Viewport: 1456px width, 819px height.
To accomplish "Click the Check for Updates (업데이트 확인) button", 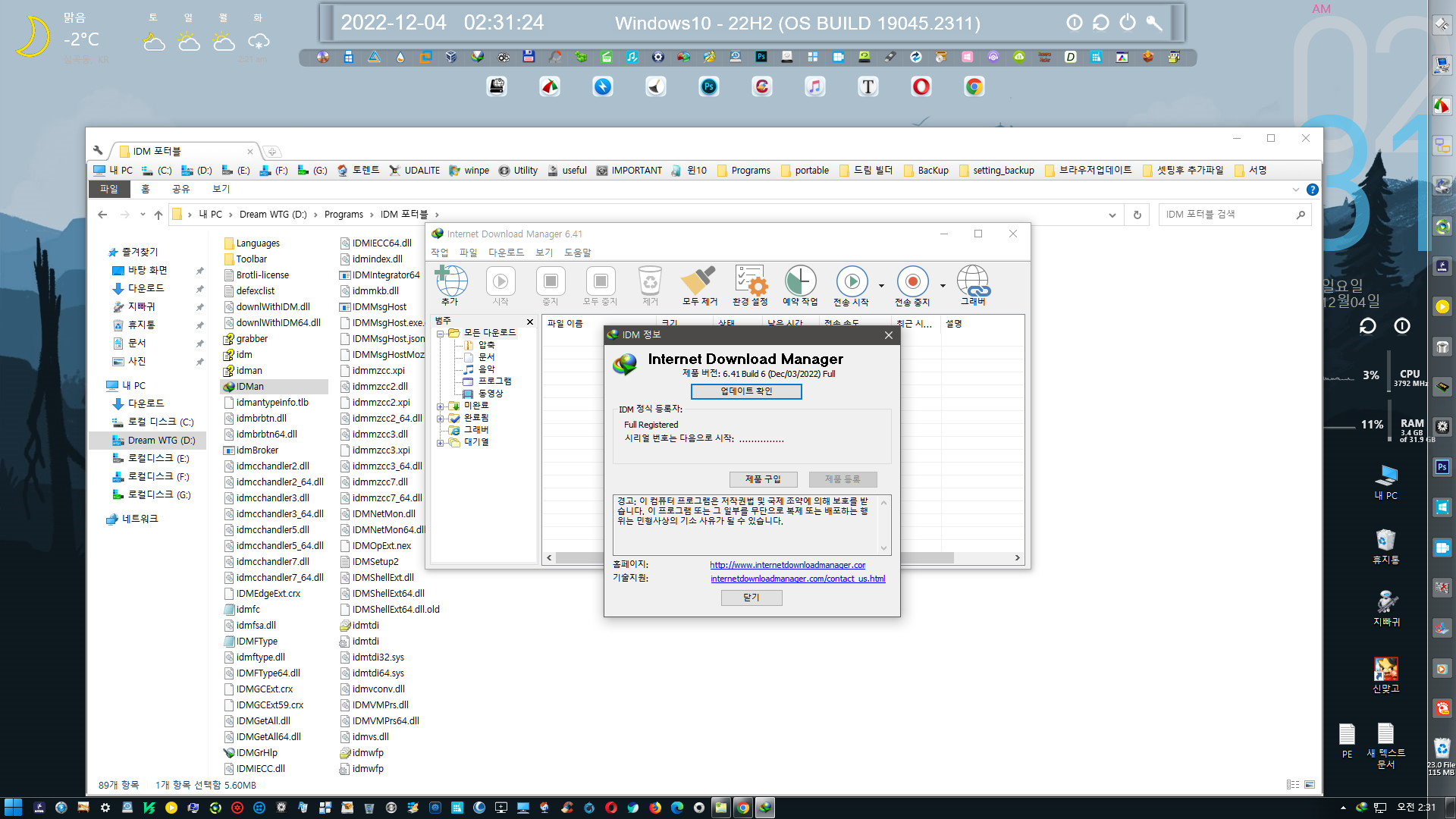I will tap(746, 391).
